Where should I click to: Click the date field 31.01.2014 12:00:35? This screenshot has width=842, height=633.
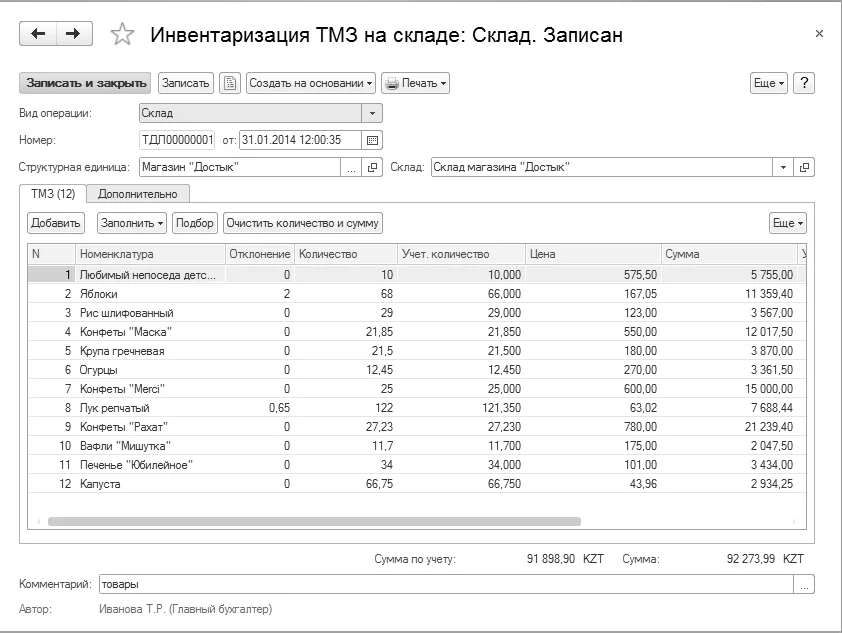[x=300, y=141]
